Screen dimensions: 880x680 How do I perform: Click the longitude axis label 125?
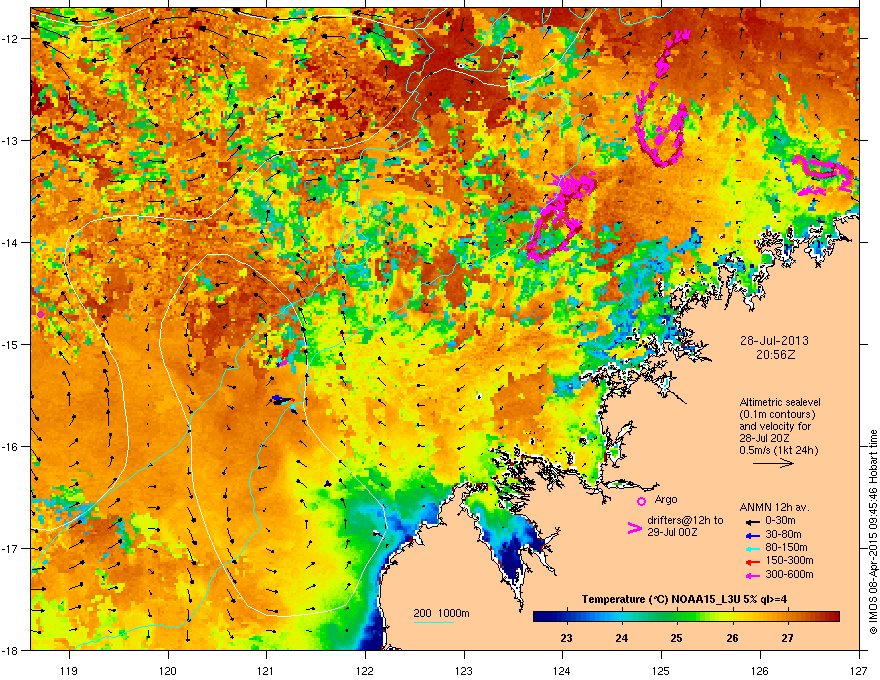point(661,670)
